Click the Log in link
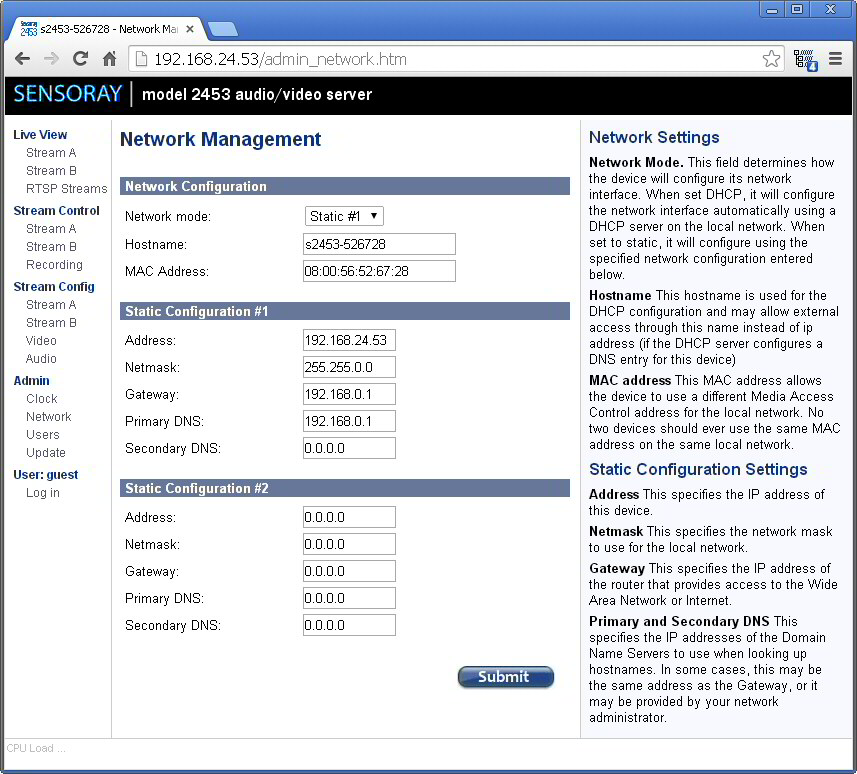Viewport: 857px width, 774px height. tap(43, 492)
